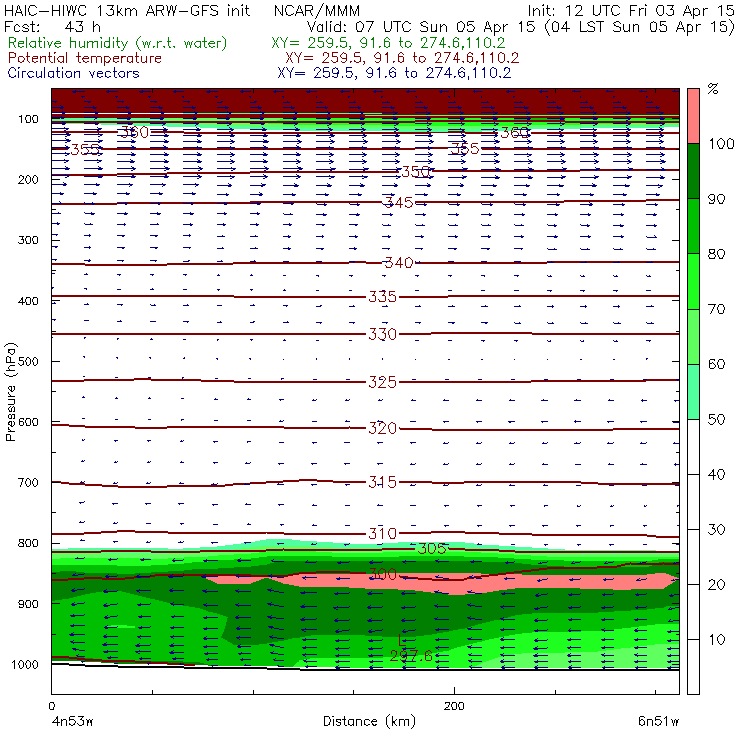Click the 'Distance (km)' axis title

point(370,721)
